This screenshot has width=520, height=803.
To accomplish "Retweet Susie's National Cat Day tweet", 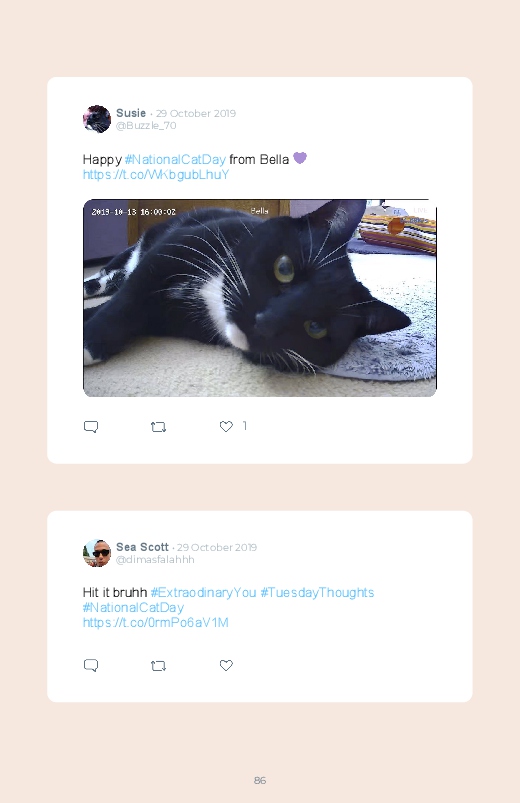I will tap(158, 427).
